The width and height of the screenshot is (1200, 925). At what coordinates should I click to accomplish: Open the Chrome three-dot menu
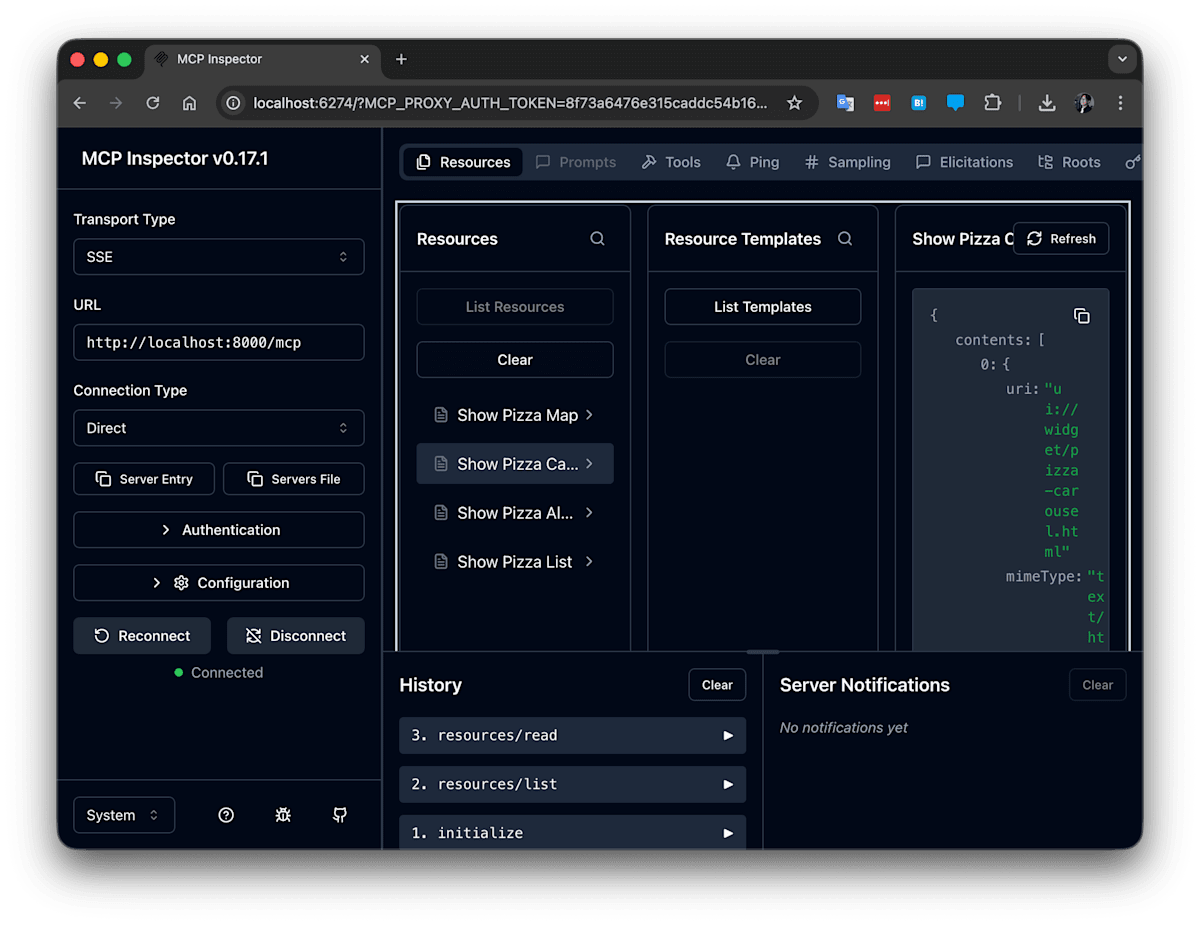point(1120,103)
